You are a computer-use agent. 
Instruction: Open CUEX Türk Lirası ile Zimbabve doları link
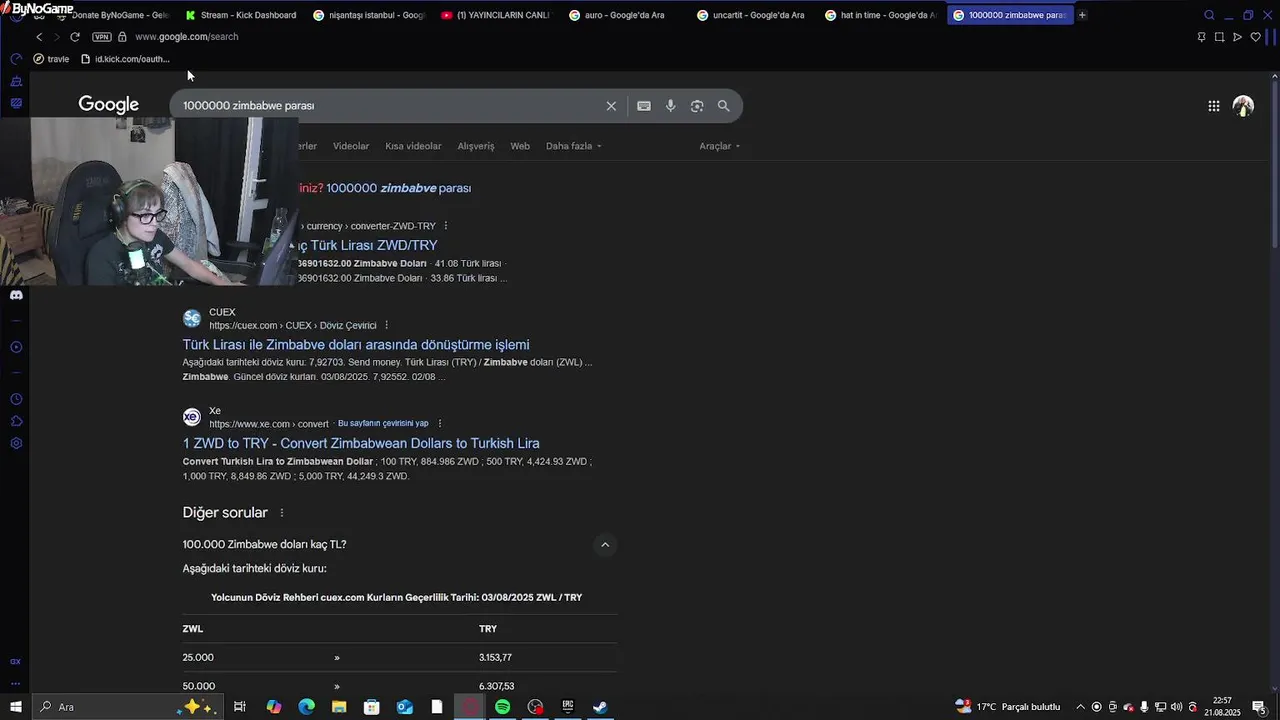tap(356, 345)
